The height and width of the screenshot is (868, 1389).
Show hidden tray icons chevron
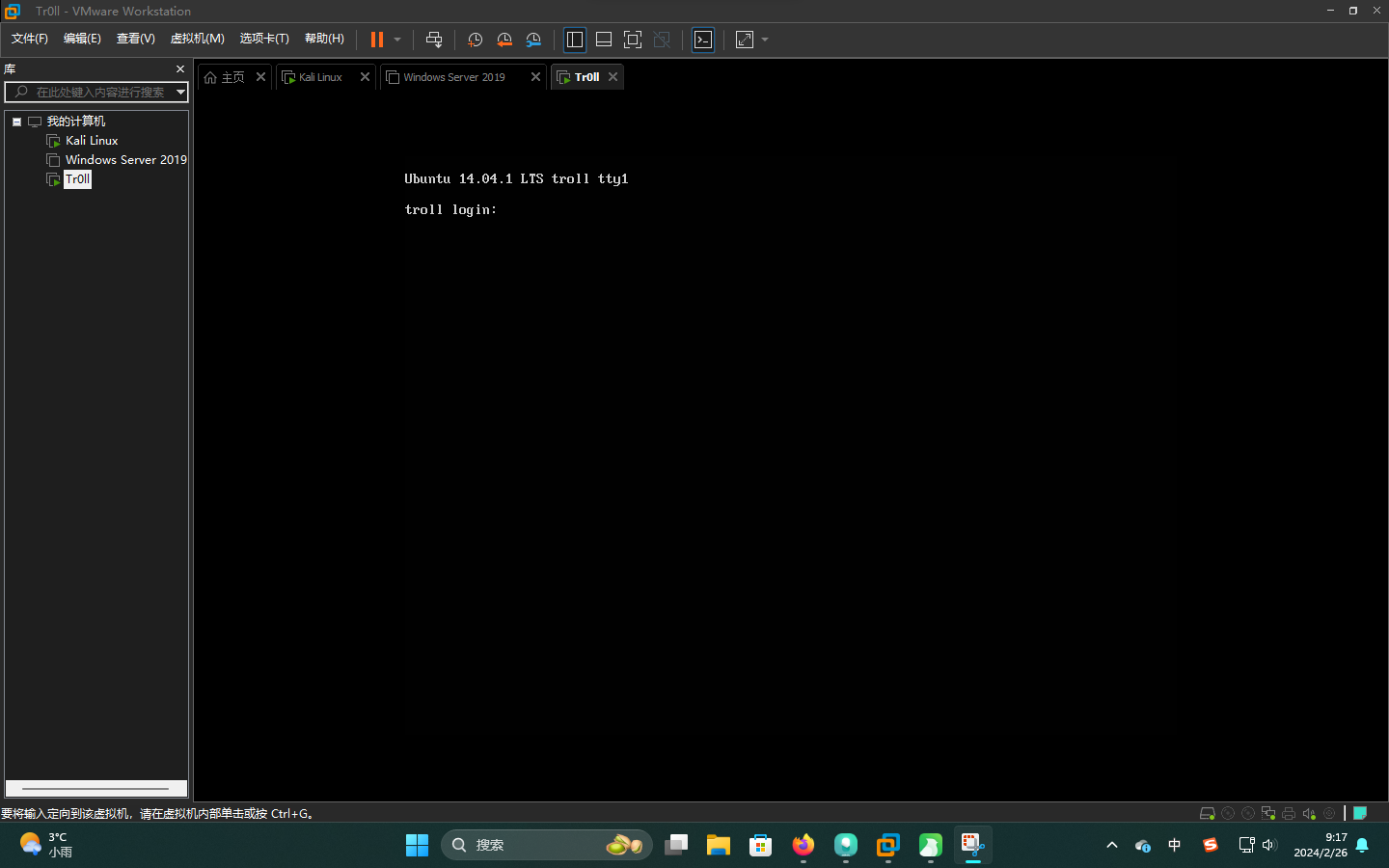1111,845
